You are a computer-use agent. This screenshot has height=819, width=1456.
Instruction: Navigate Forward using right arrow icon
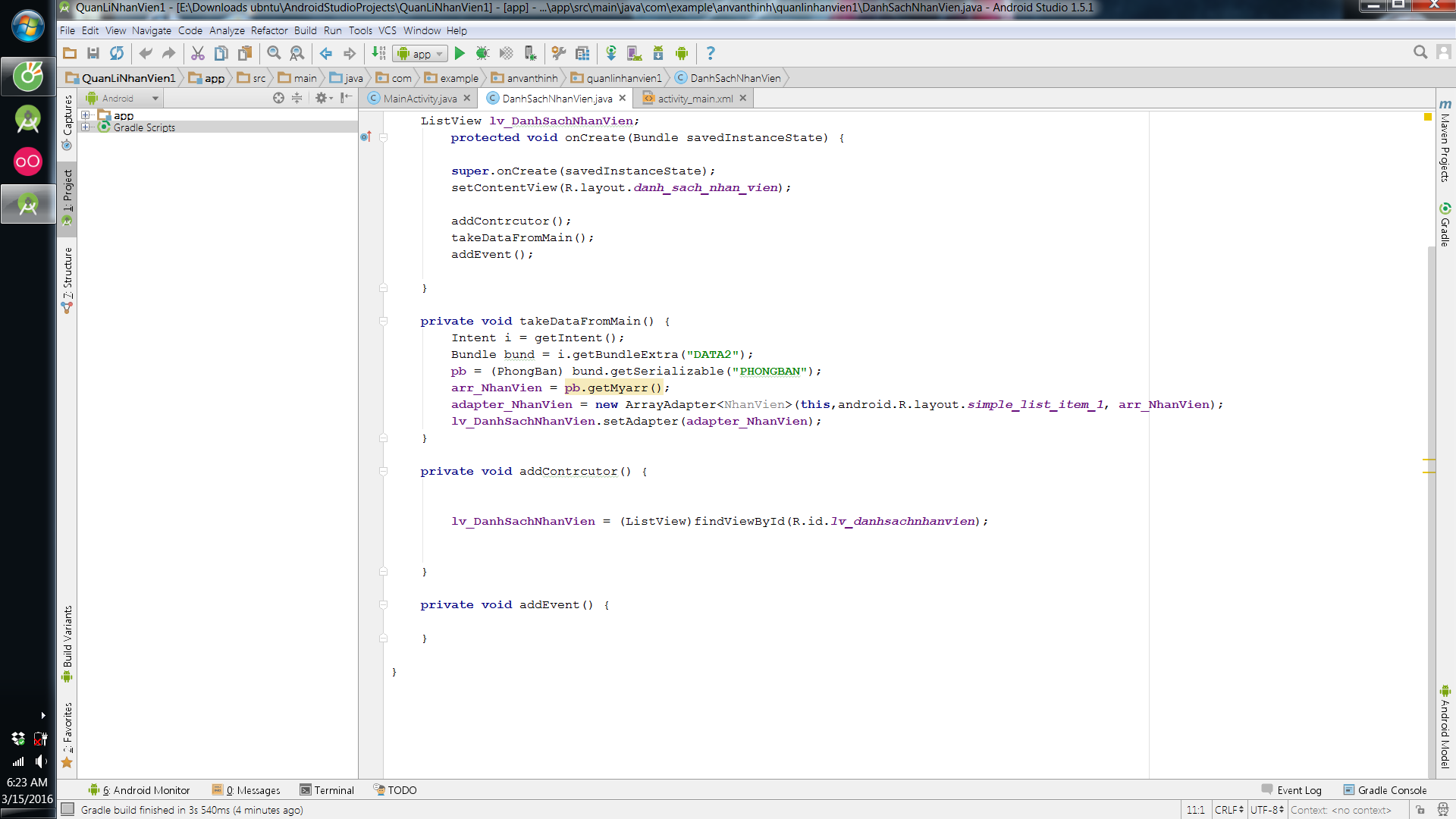click(350, 53)
